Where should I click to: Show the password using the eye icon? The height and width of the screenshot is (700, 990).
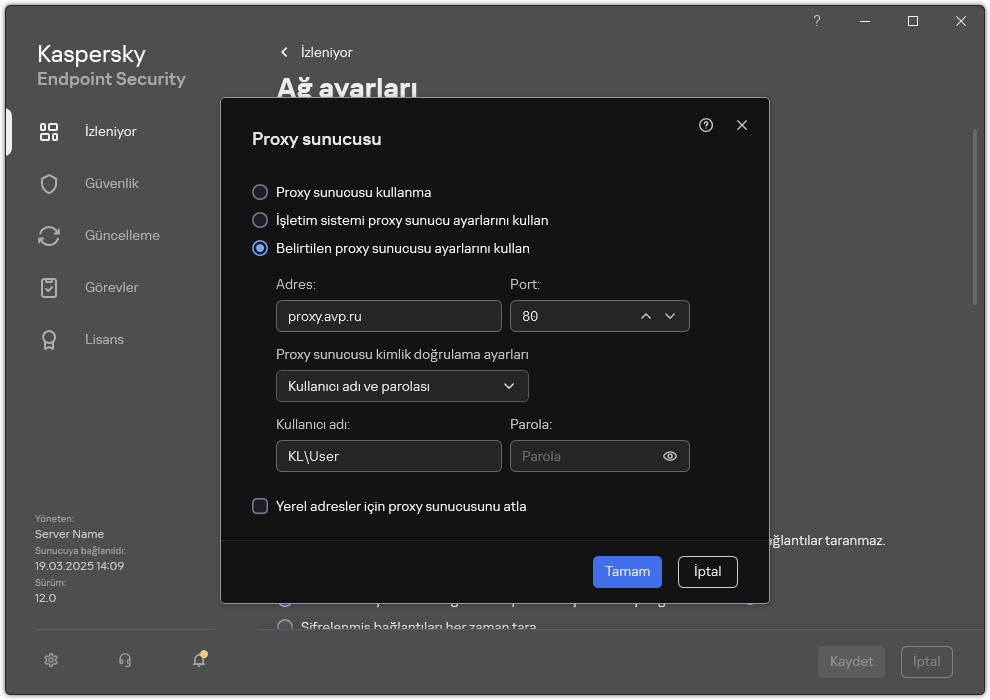pyautogui.click(x=669, y=456)
